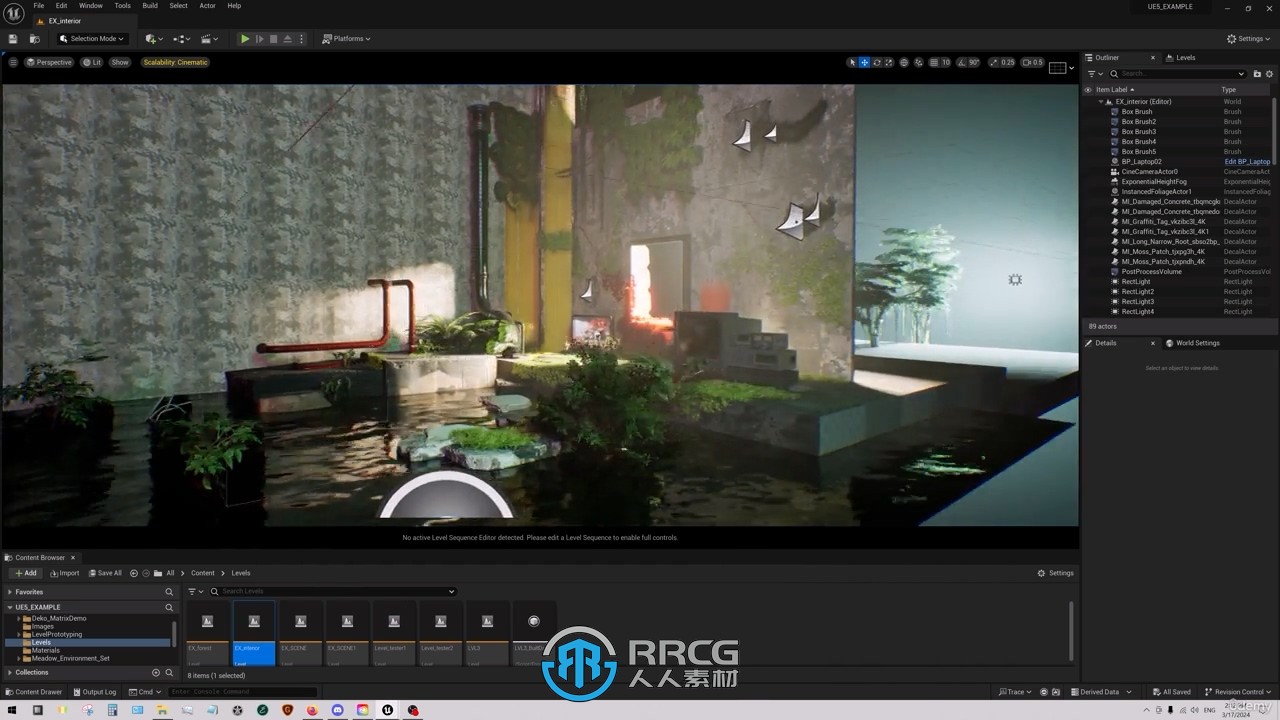Click the Outliner search field
The image size is (1280, 720).
(x=1177, y=74)
